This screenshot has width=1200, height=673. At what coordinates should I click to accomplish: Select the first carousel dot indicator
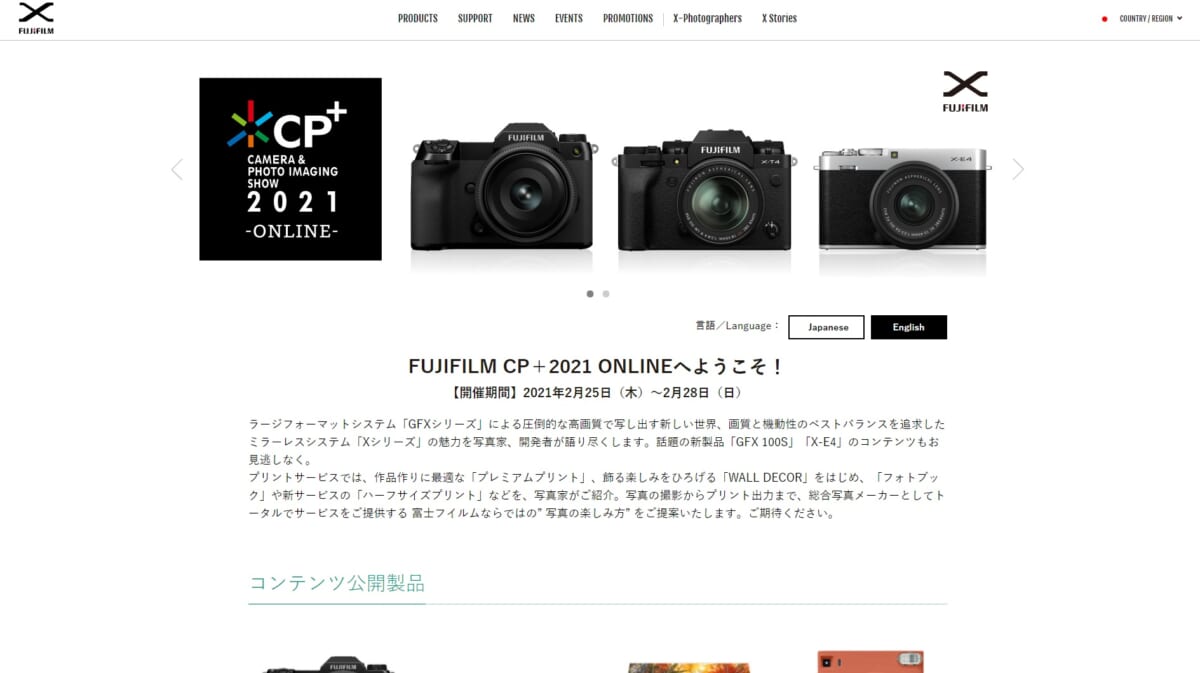pos(590,294)
